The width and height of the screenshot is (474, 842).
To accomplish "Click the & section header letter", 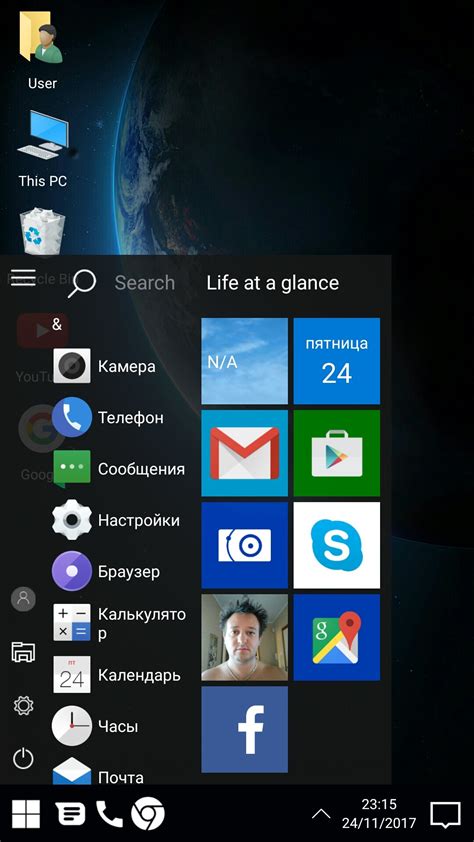I will [x=57, y=324].
